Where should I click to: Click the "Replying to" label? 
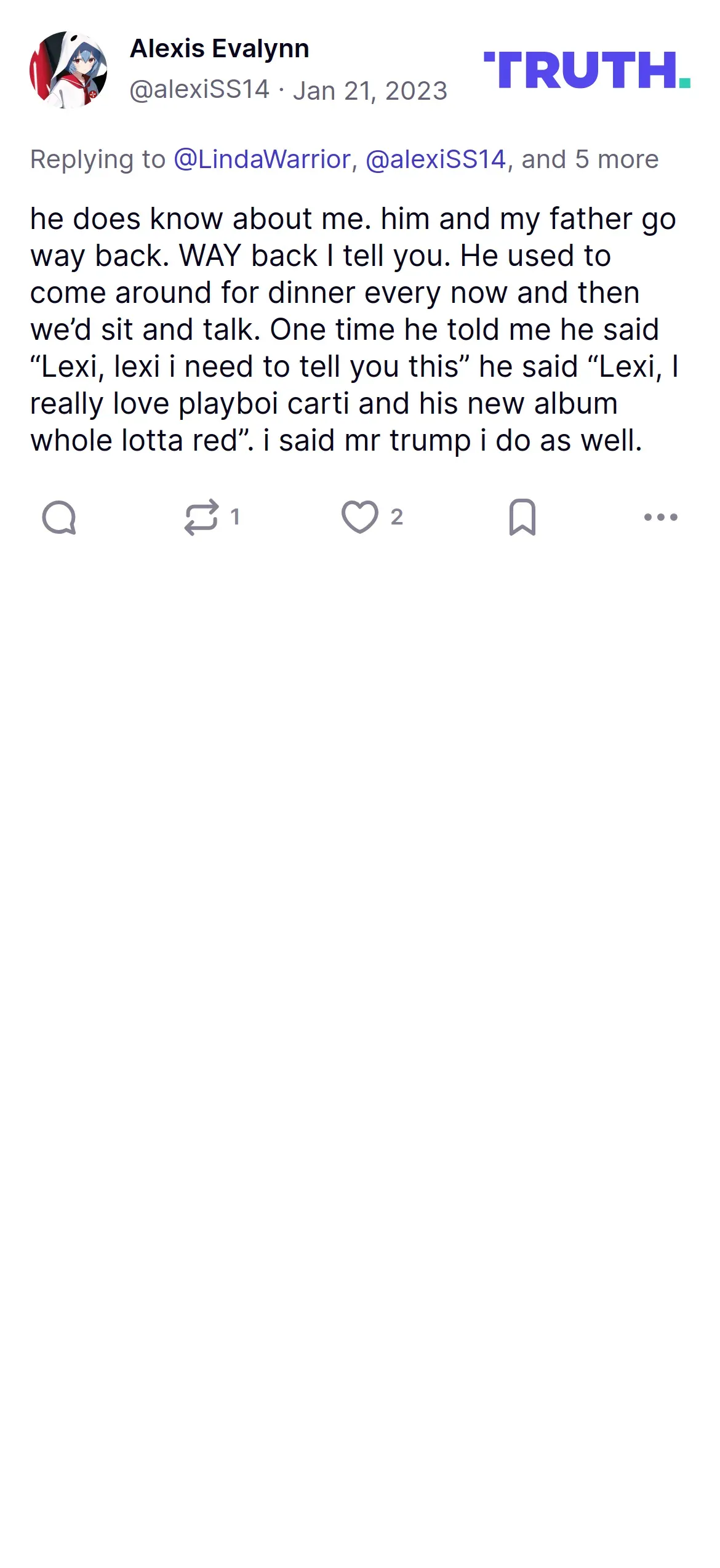click(x=98, y=160)
